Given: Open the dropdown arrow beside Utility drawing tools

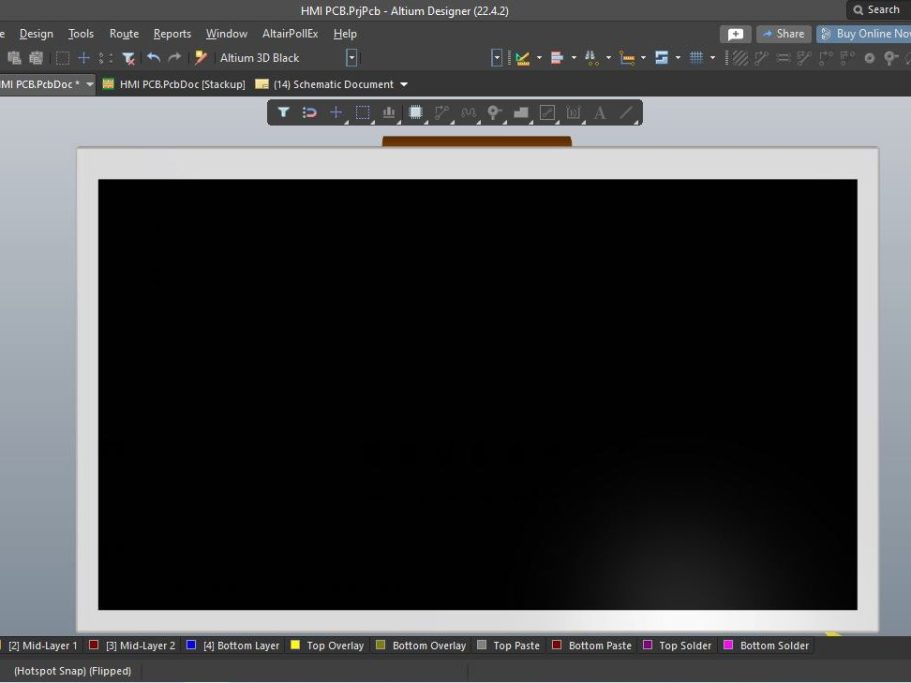Looking at the screenshot, I should pyautogui.click(x=539, y=57).
